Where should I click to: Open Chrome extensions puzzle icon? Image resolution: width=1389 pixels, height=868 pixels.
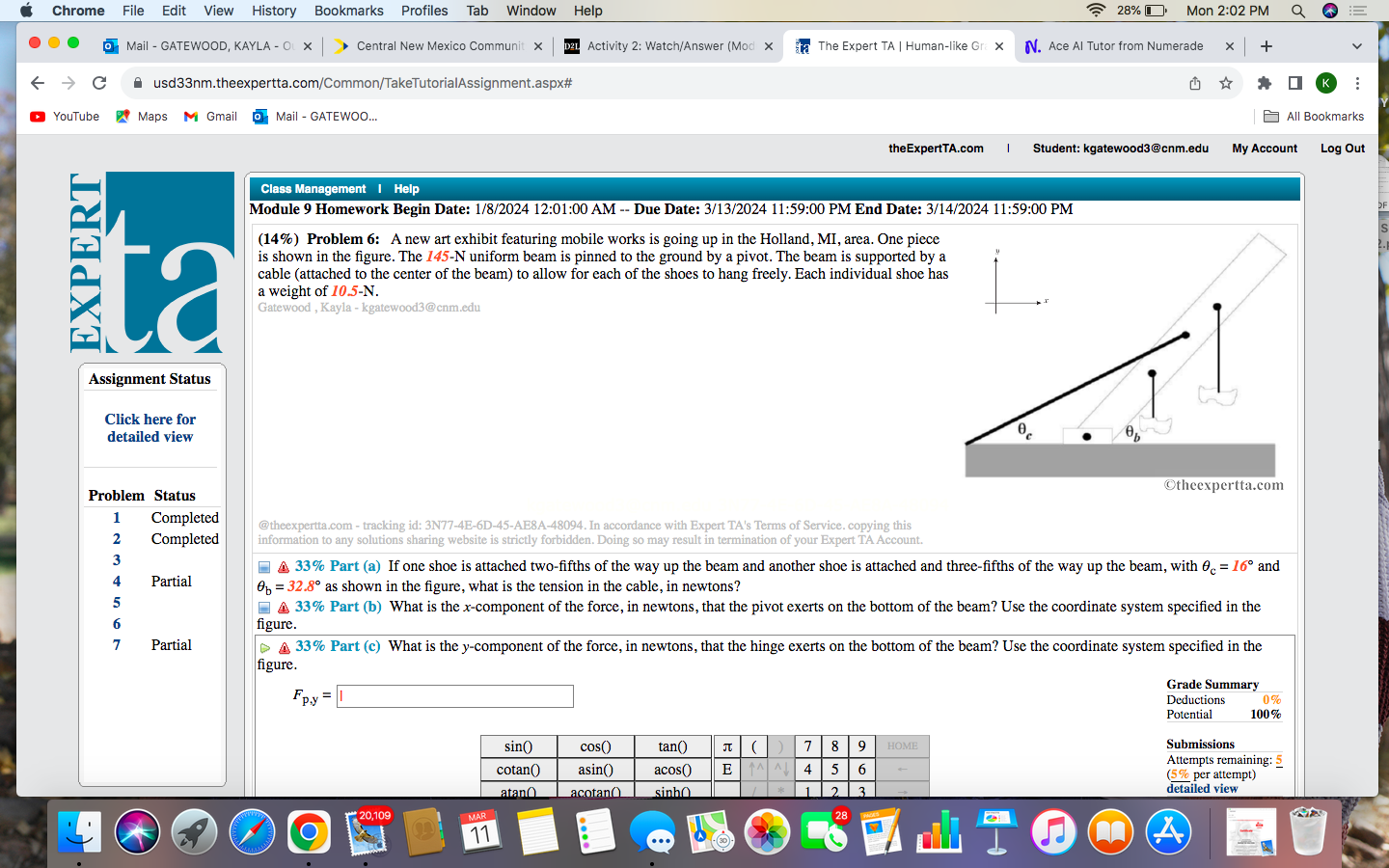coord(1265,83)
